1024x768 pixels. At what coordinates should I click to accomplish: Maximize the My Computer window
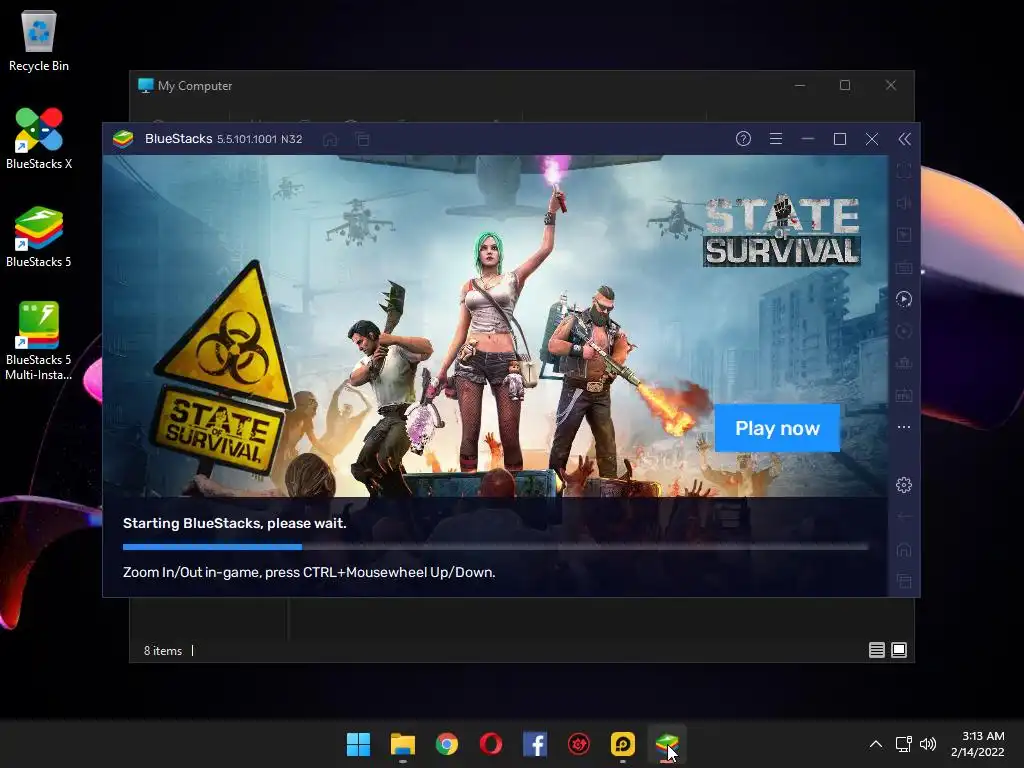pyautogui.click(x=845, y=86)
